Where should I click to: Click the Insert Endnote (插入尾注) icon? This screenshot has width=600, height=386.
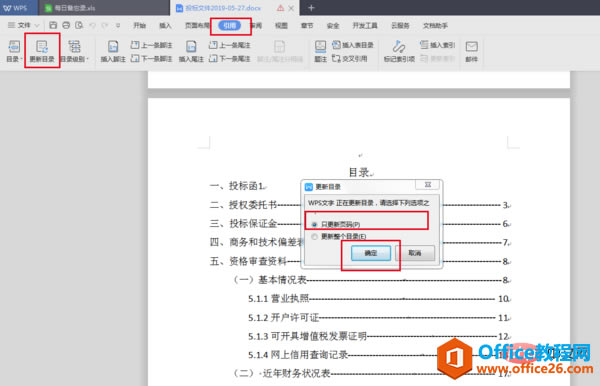(191, 51)
